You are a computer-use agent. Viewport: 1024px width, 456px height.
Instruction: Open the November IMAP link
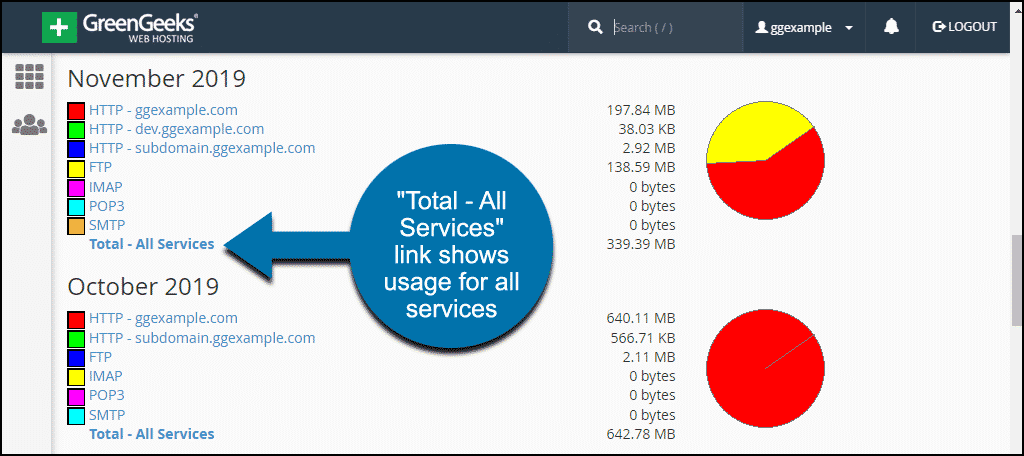(x=105, y=187)
